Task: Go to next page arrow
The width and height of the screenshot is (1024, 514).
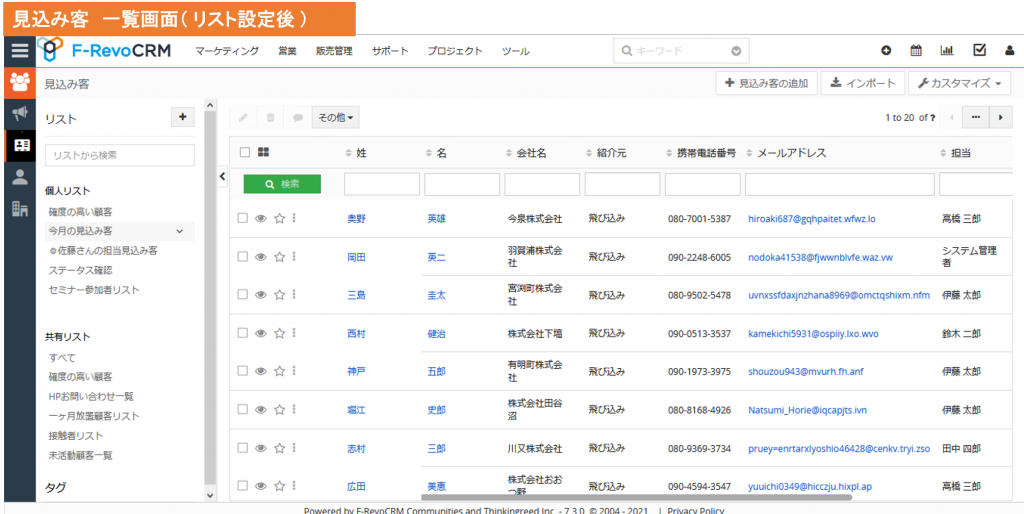Action: [1000, 118]
